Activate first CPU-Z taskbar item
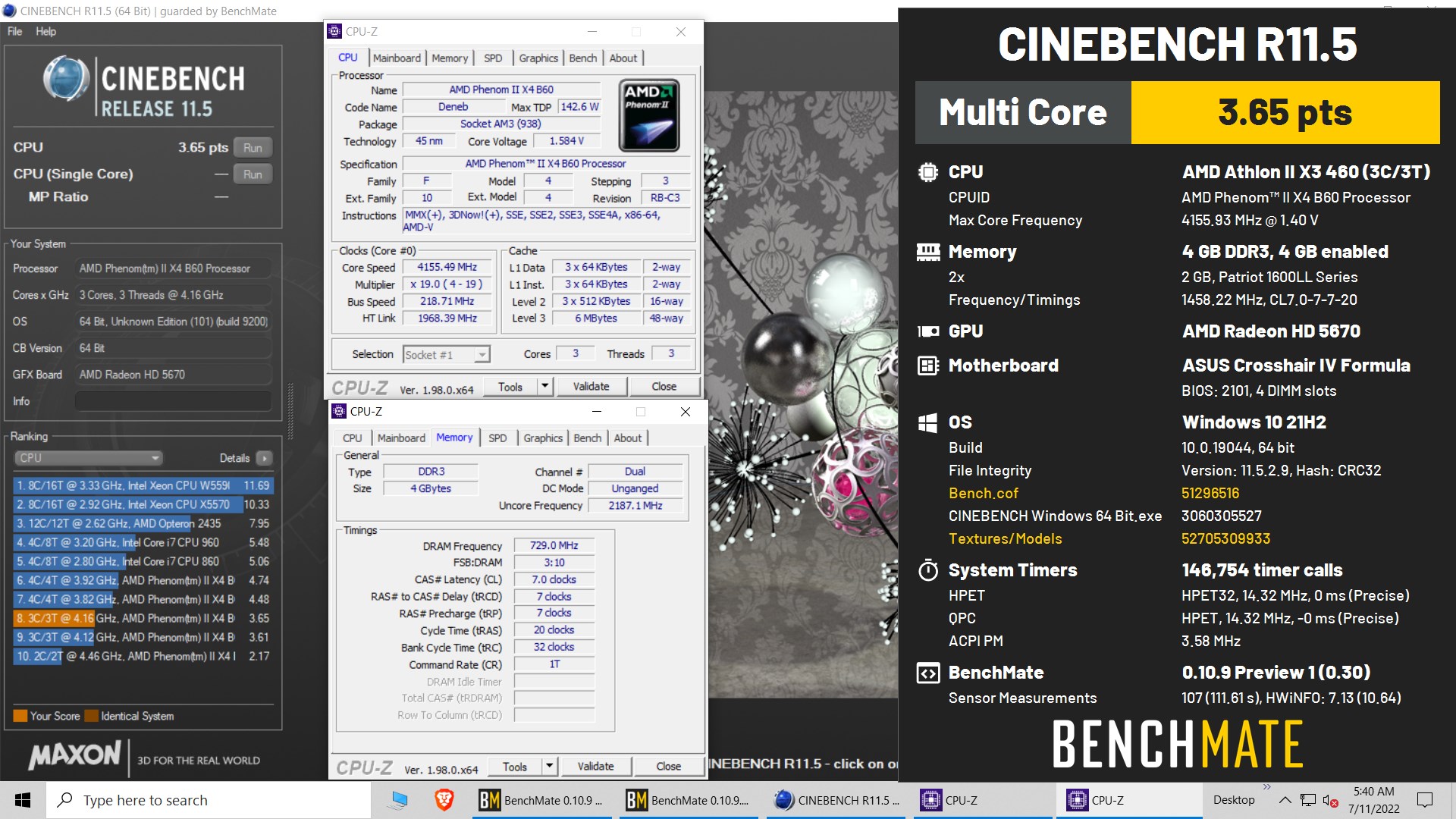 click(x=983, y=800)
